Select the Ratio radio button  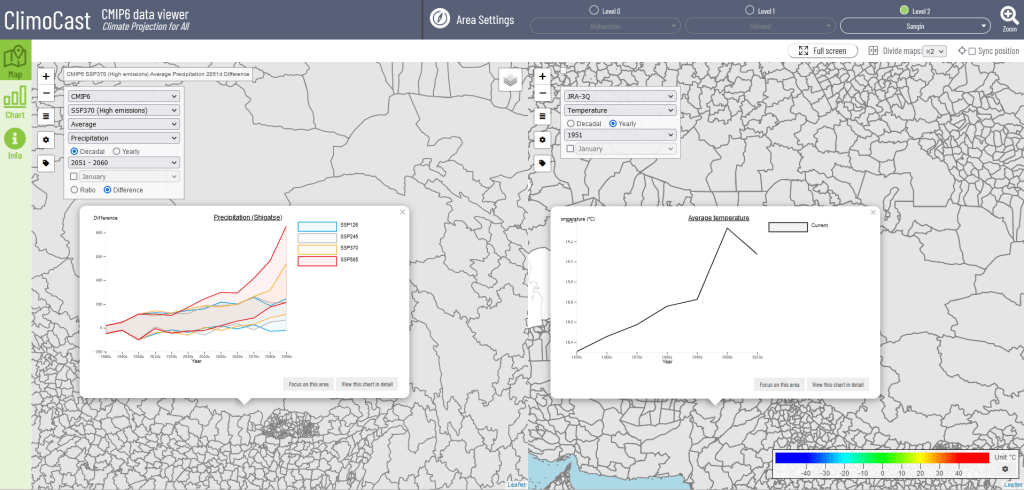tap(74, 189)
